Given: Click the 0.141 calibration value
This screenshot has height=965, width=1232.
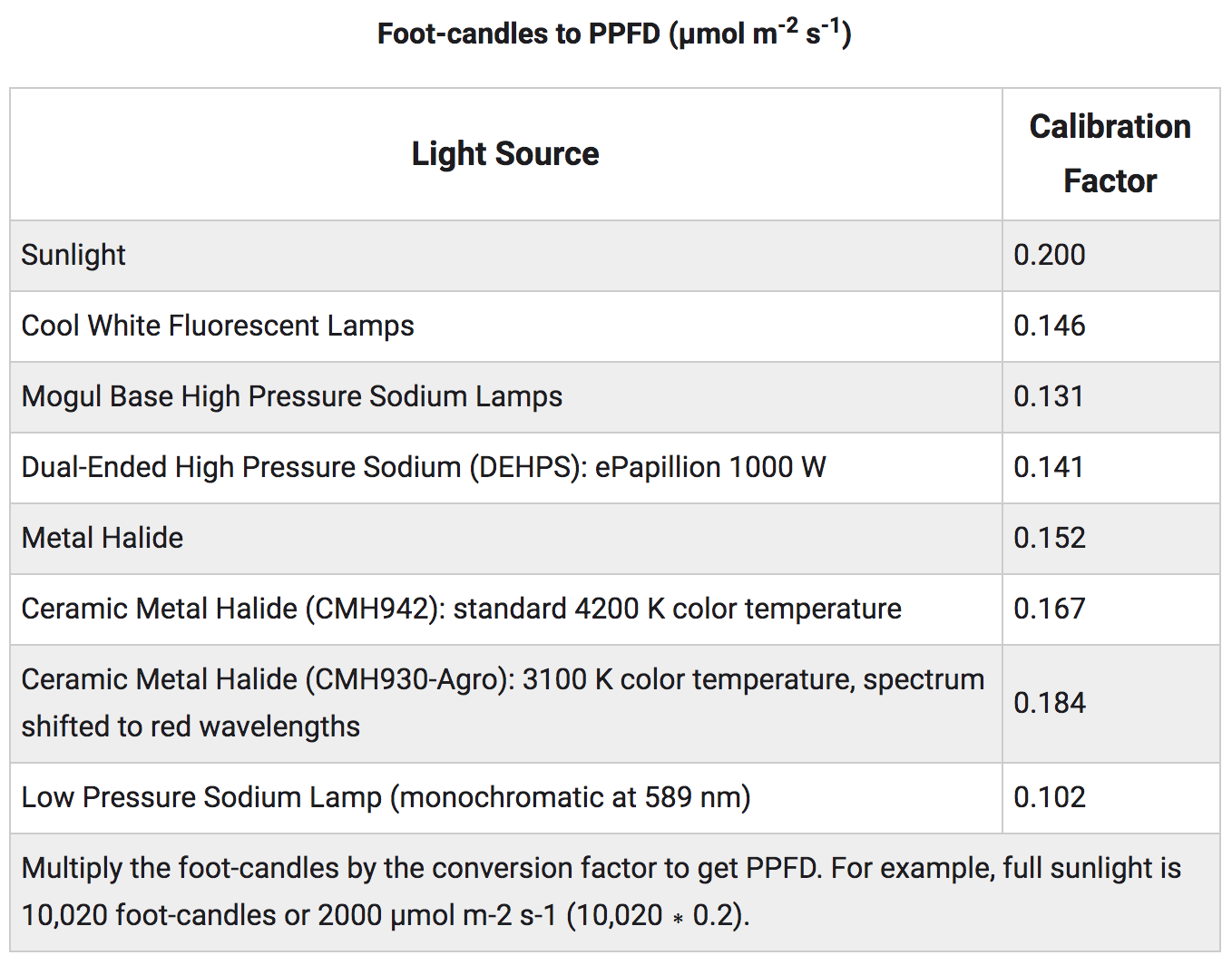Looking at the screenshot, I should [x=1048, y=467].
